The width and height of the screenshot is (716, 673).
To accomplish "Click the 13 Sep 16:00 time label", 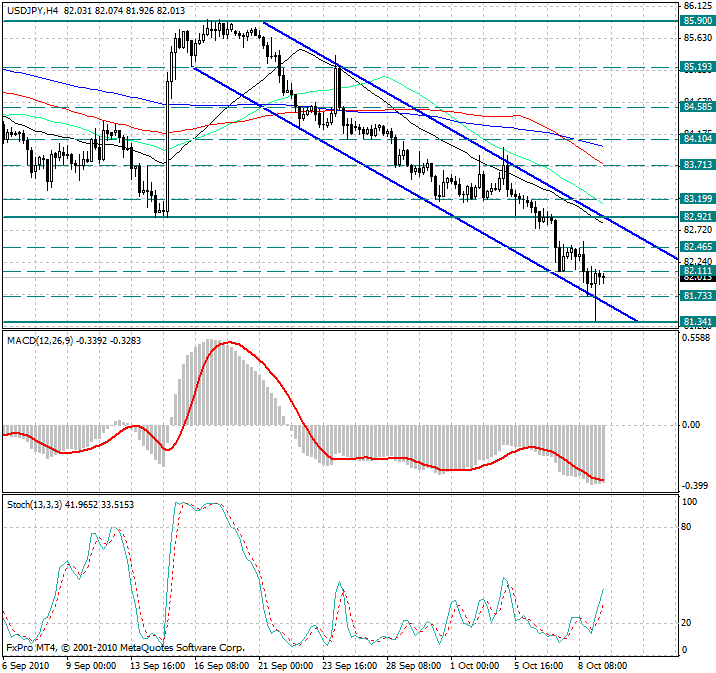I will coord(157,665).
